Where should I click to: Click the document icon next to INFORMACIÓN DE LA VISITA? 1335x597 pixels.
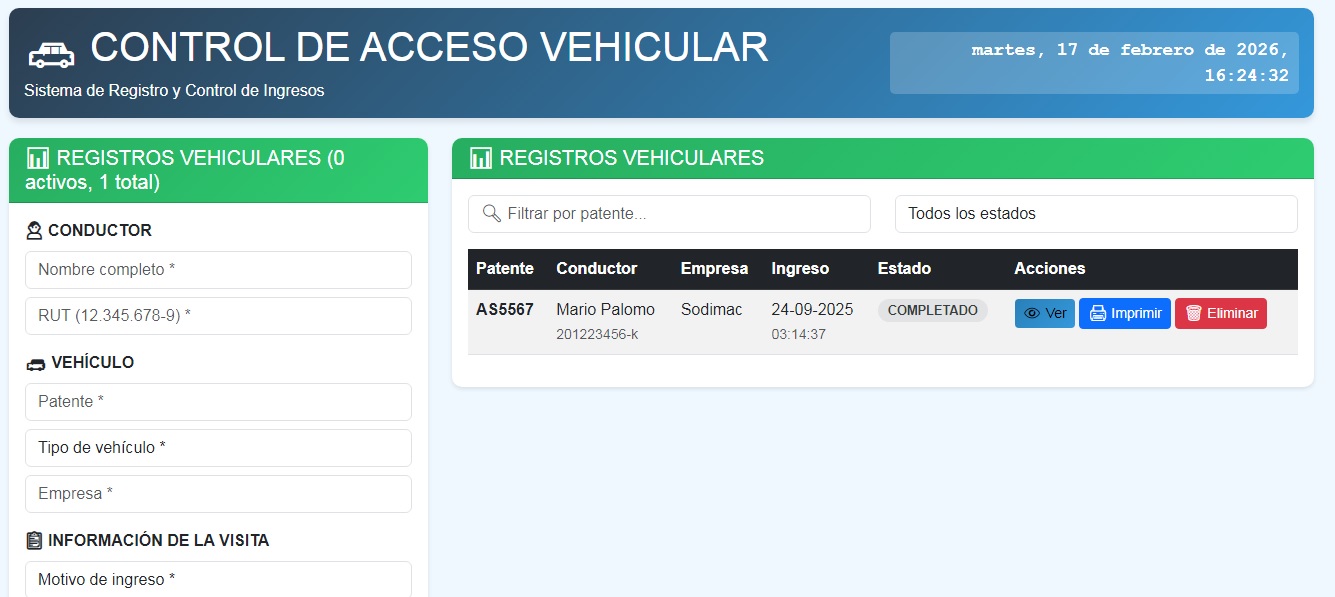[36, 540]
